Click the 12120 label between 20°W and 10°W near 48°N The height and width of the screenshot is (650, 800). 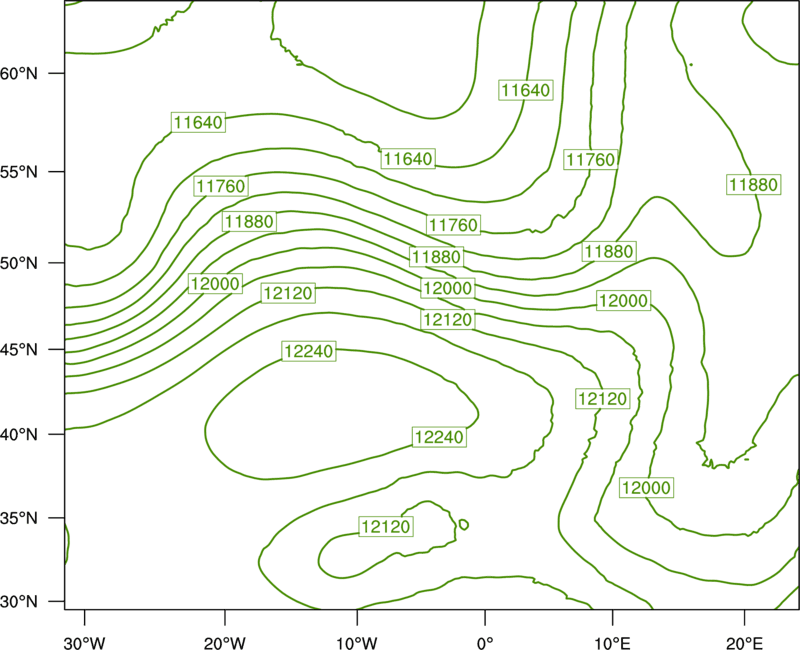288,293
